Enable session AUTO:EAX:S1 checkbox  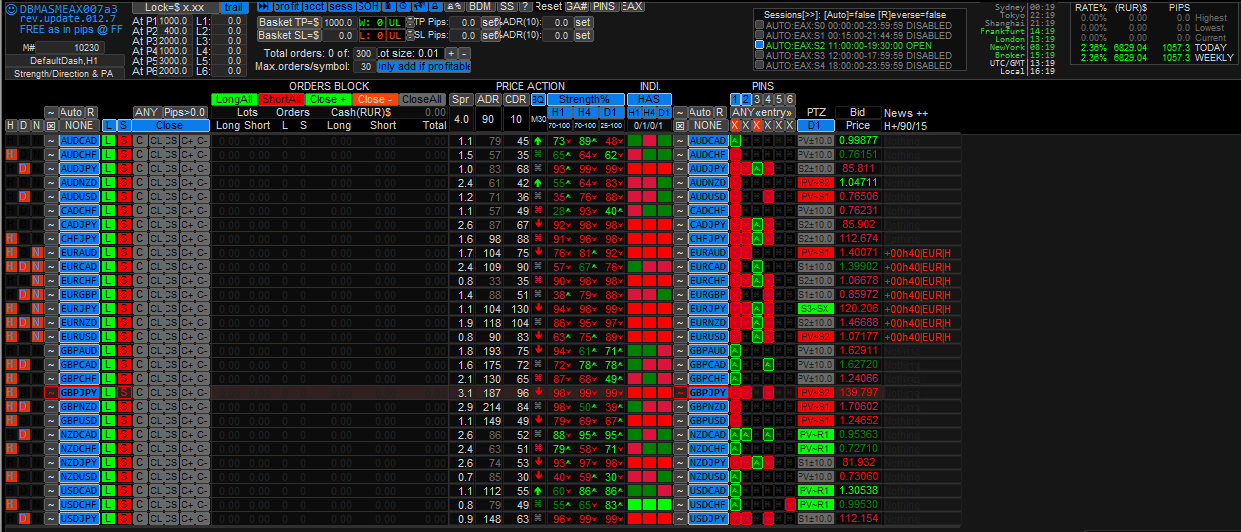[759, 36]
